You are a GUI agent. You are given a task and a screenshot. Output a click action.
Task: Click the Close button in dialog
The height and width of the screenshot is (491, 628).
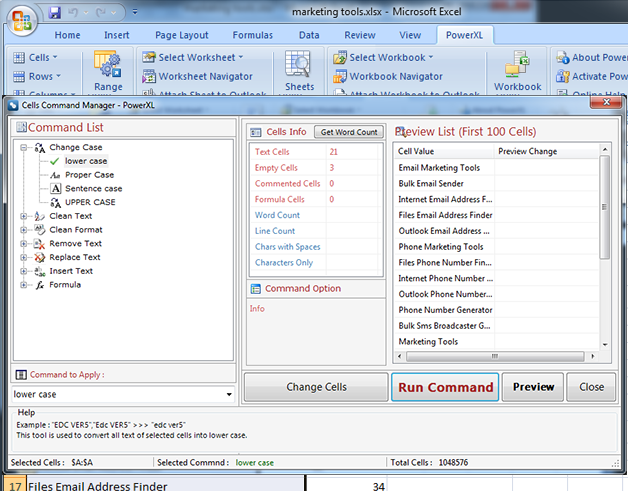[x=591, y=387]
